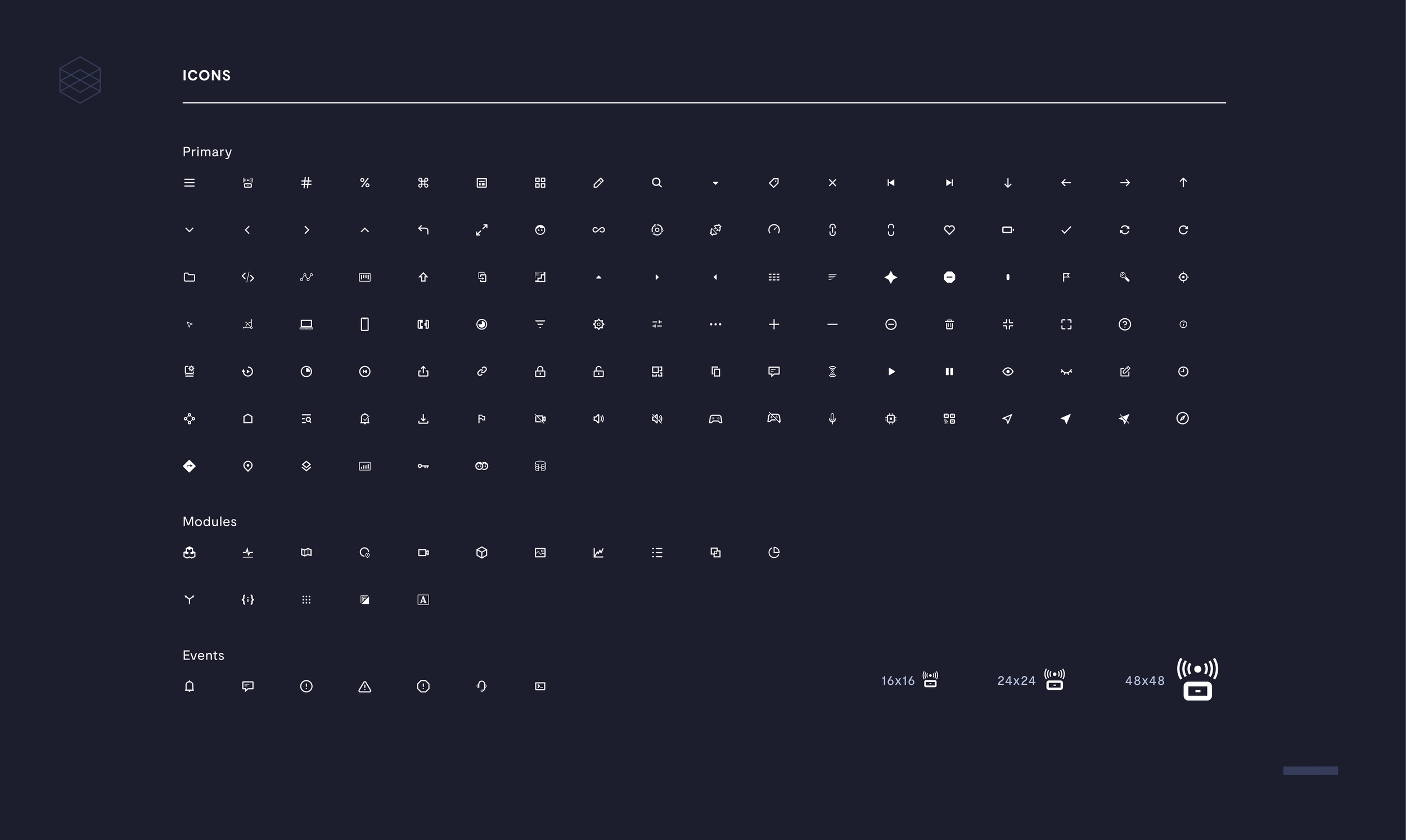Click the heart favorite icon

pyautogui.click(x=949, y=230)
